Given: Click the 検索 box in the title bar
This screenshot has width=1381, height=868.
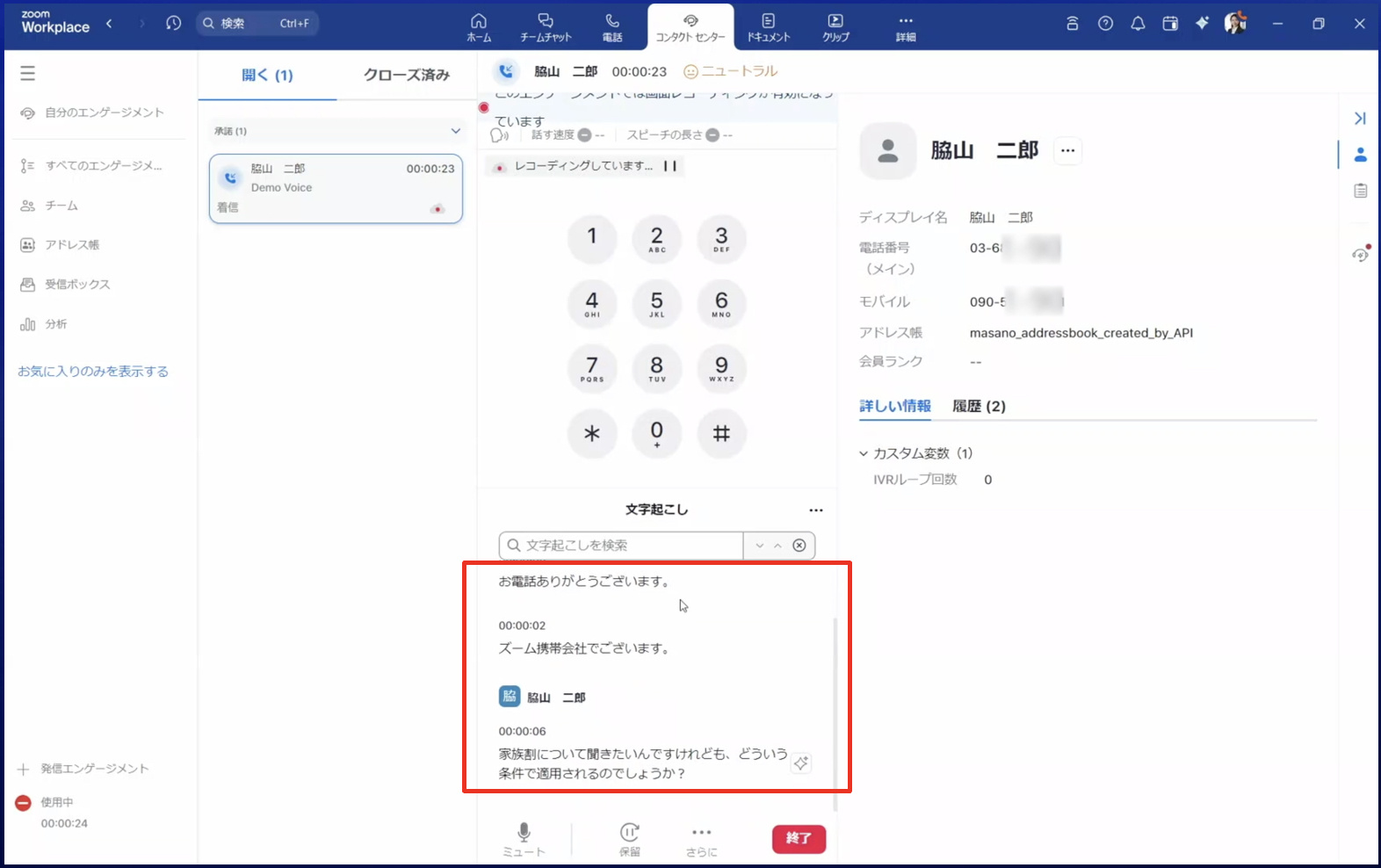Looking at the screenshot, I should click(x=257, y=24).
